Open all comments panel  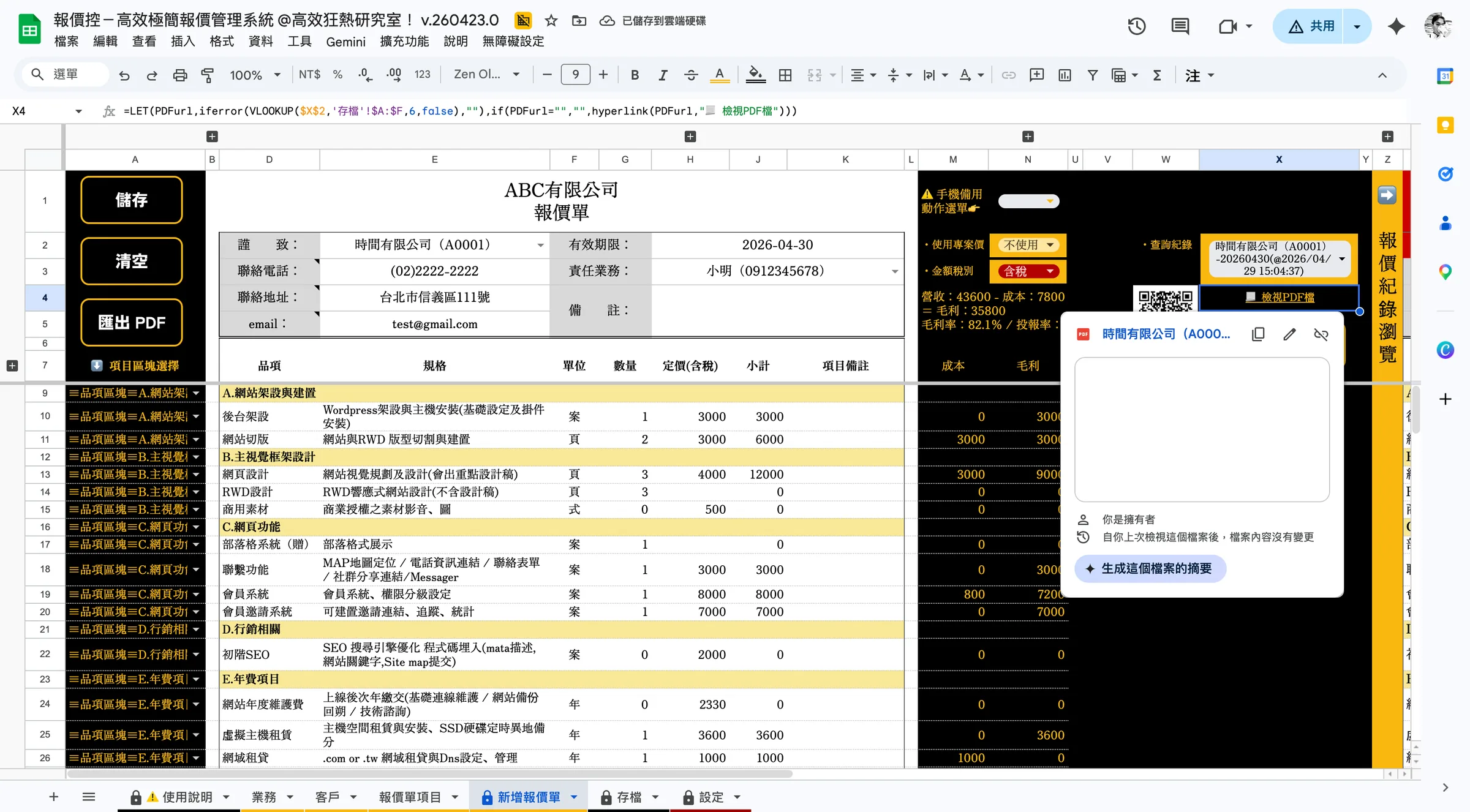(1180, 26)
